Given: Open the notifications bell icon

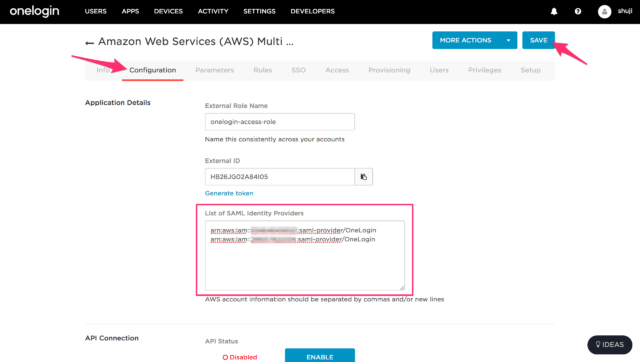Looking at the screenshot, I should click(x=554, y=11).
